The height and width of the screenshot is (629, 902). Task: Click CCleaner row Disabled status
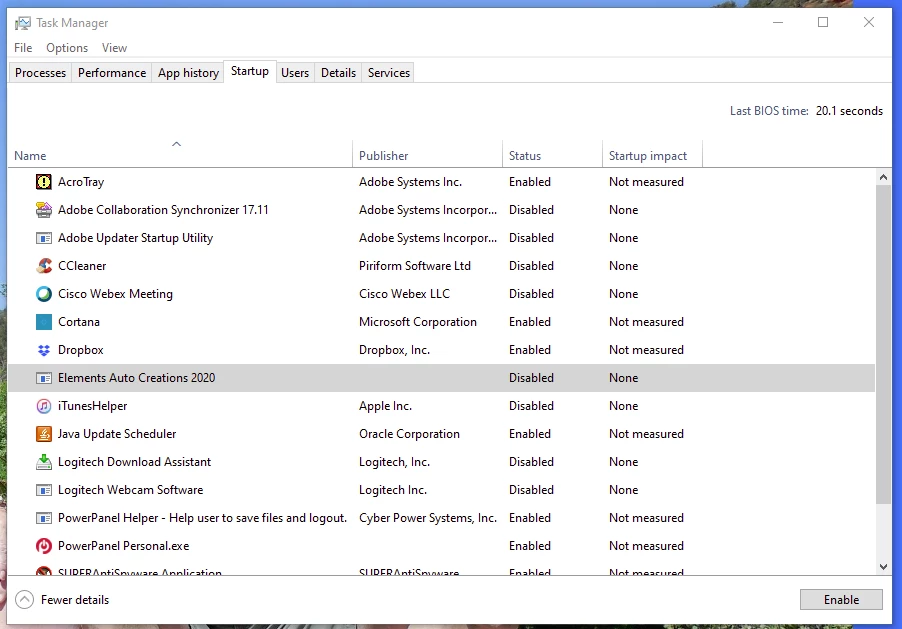coord(531,266)
